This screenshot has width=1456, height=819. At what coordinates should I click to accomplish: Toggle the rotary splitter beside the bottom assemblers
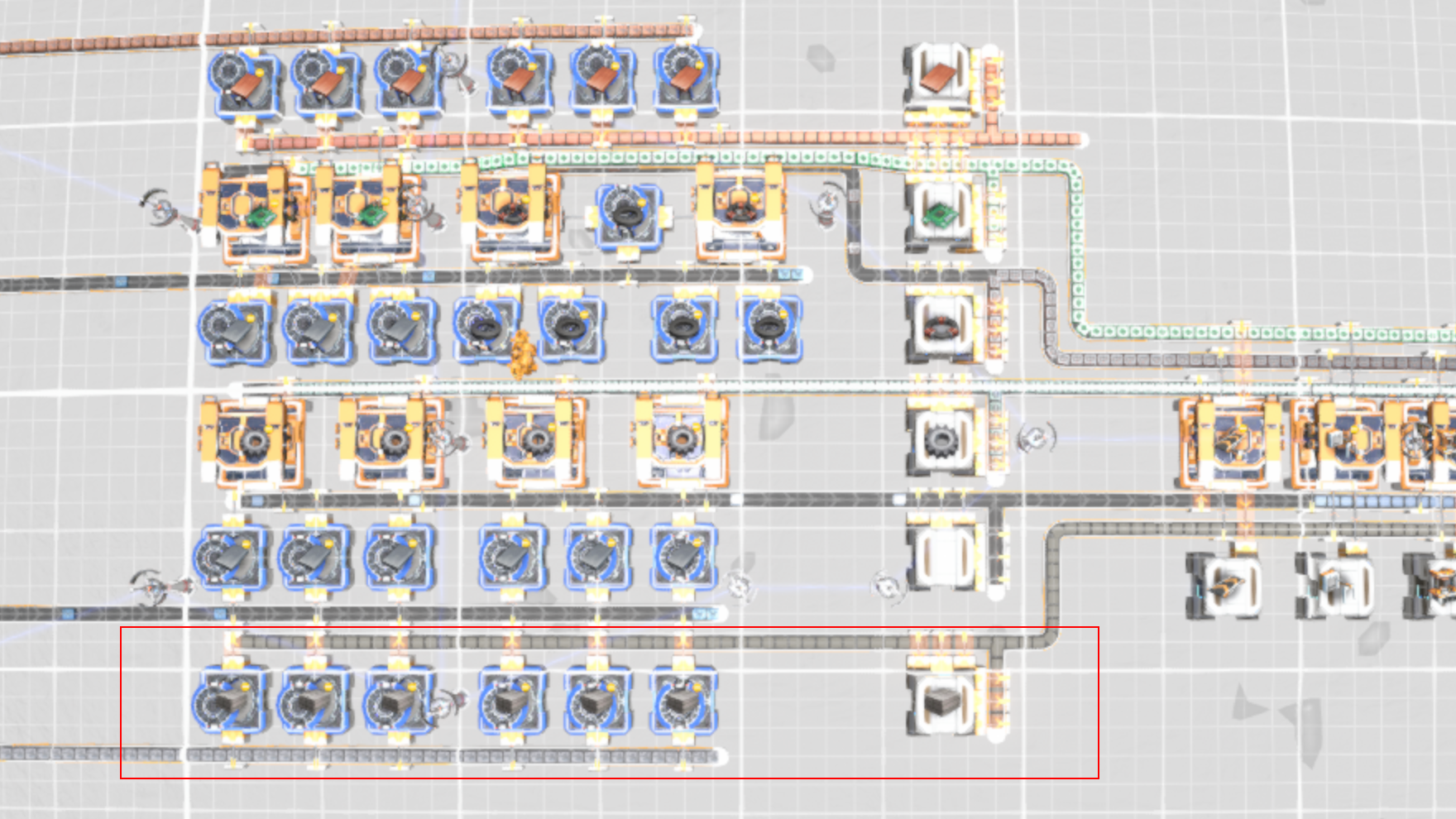click(443, 705)
